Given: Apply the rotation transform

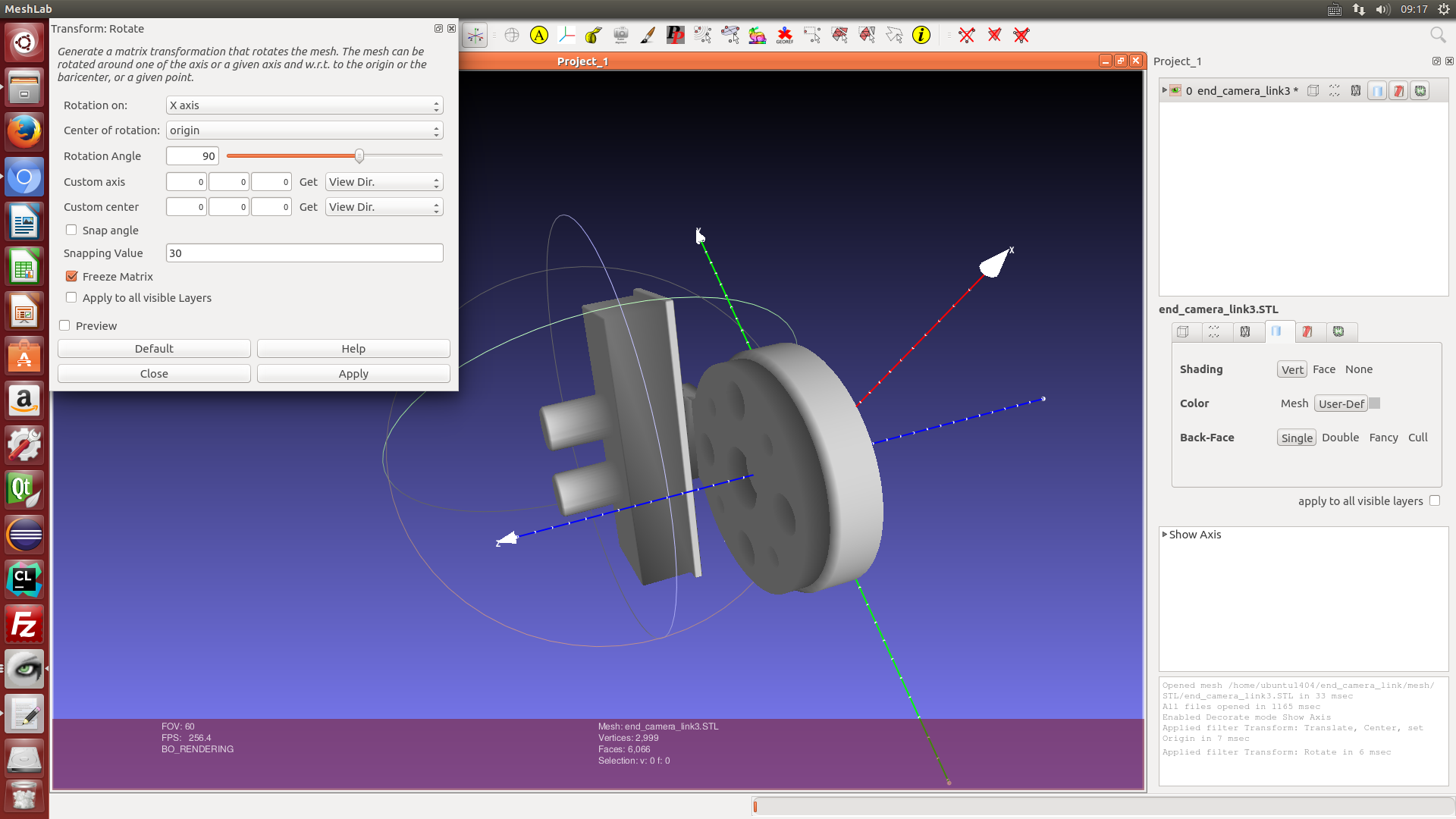Looking at the screenshot, I should (353, 374).
